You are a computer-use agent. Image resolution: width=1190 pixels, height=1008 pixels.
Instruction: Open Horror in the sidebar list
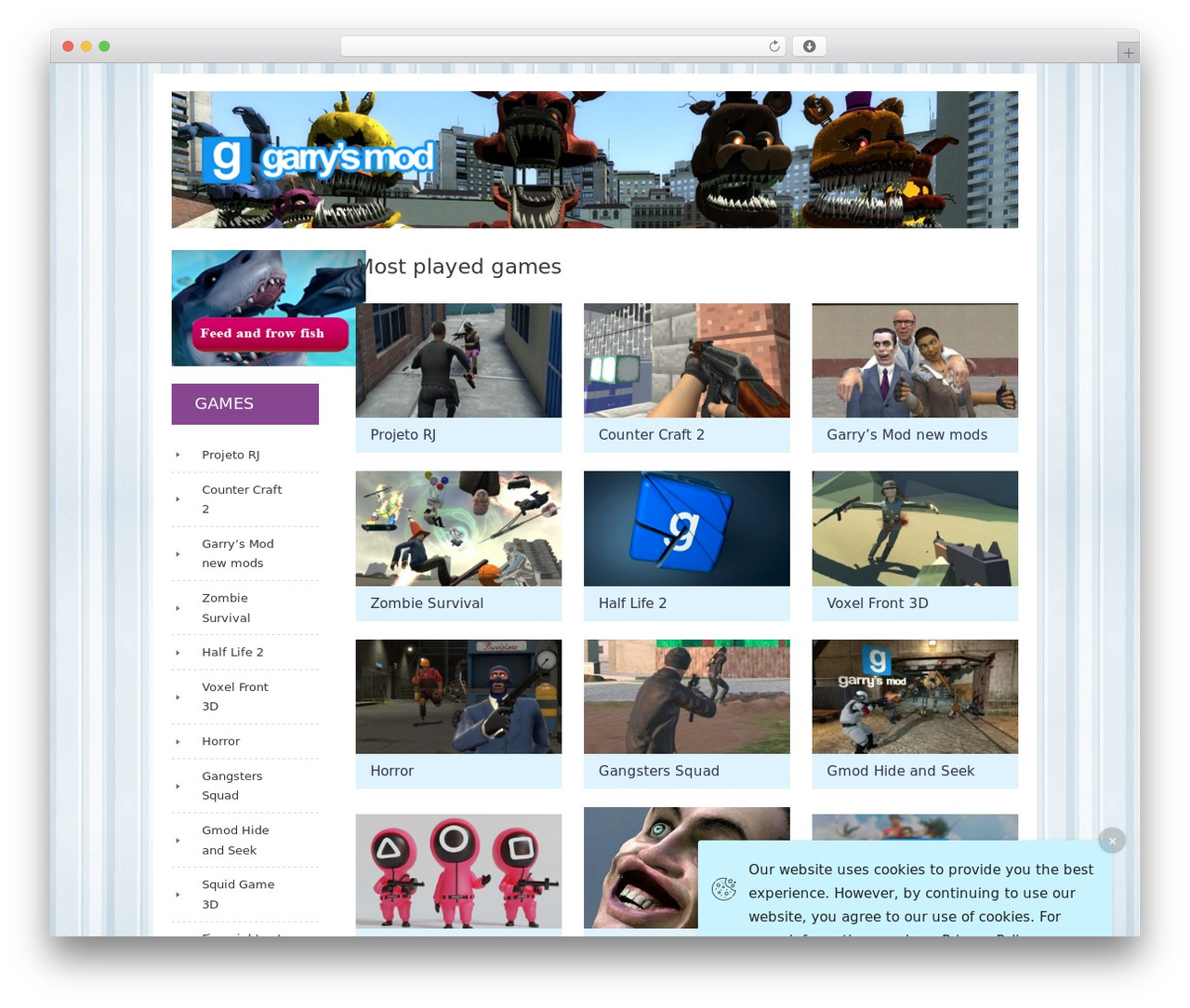(220, 741)
